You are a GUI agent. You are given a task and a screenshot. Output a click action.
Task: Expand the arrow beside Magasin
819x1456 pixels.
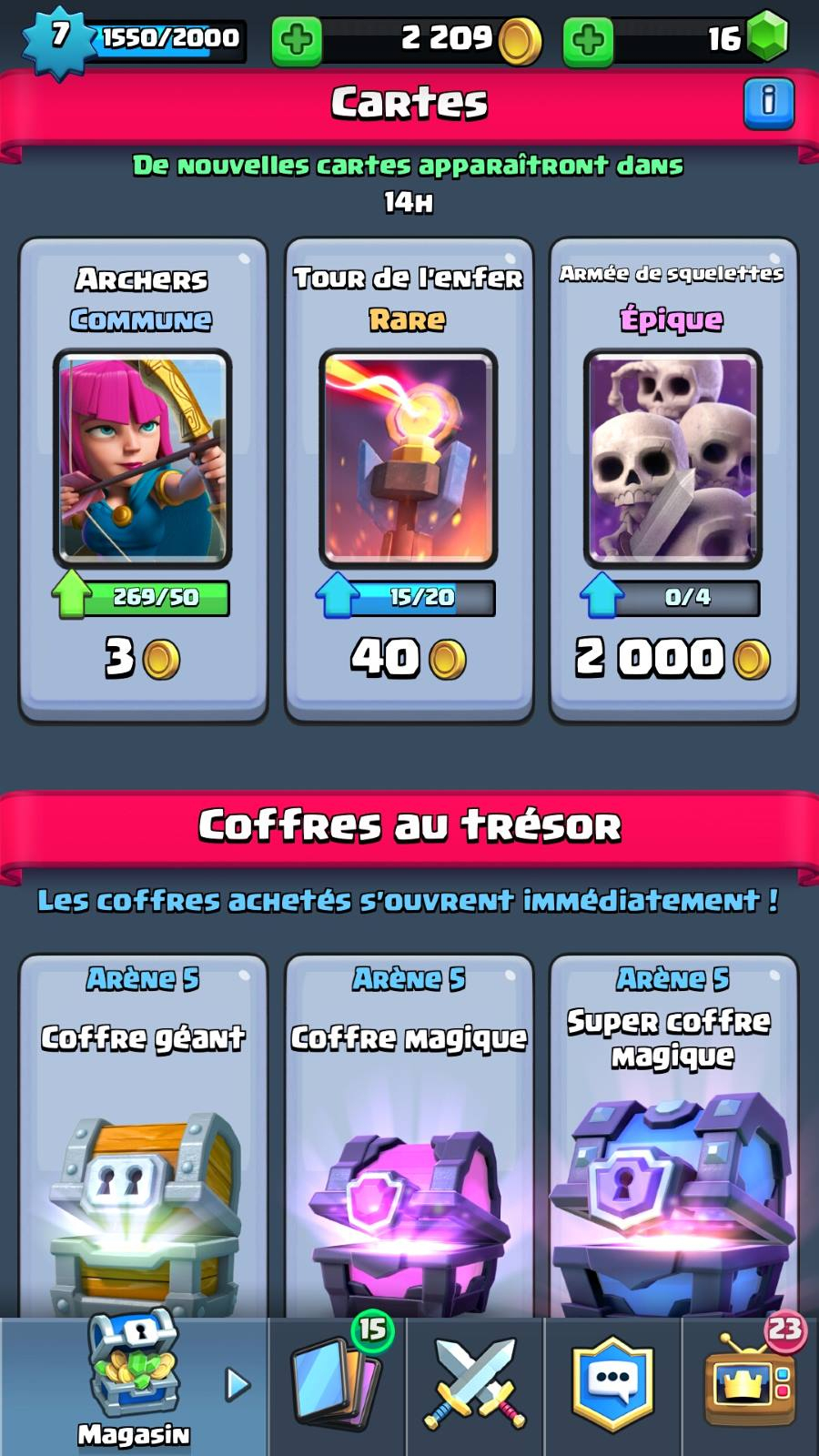click(238, 1385)
